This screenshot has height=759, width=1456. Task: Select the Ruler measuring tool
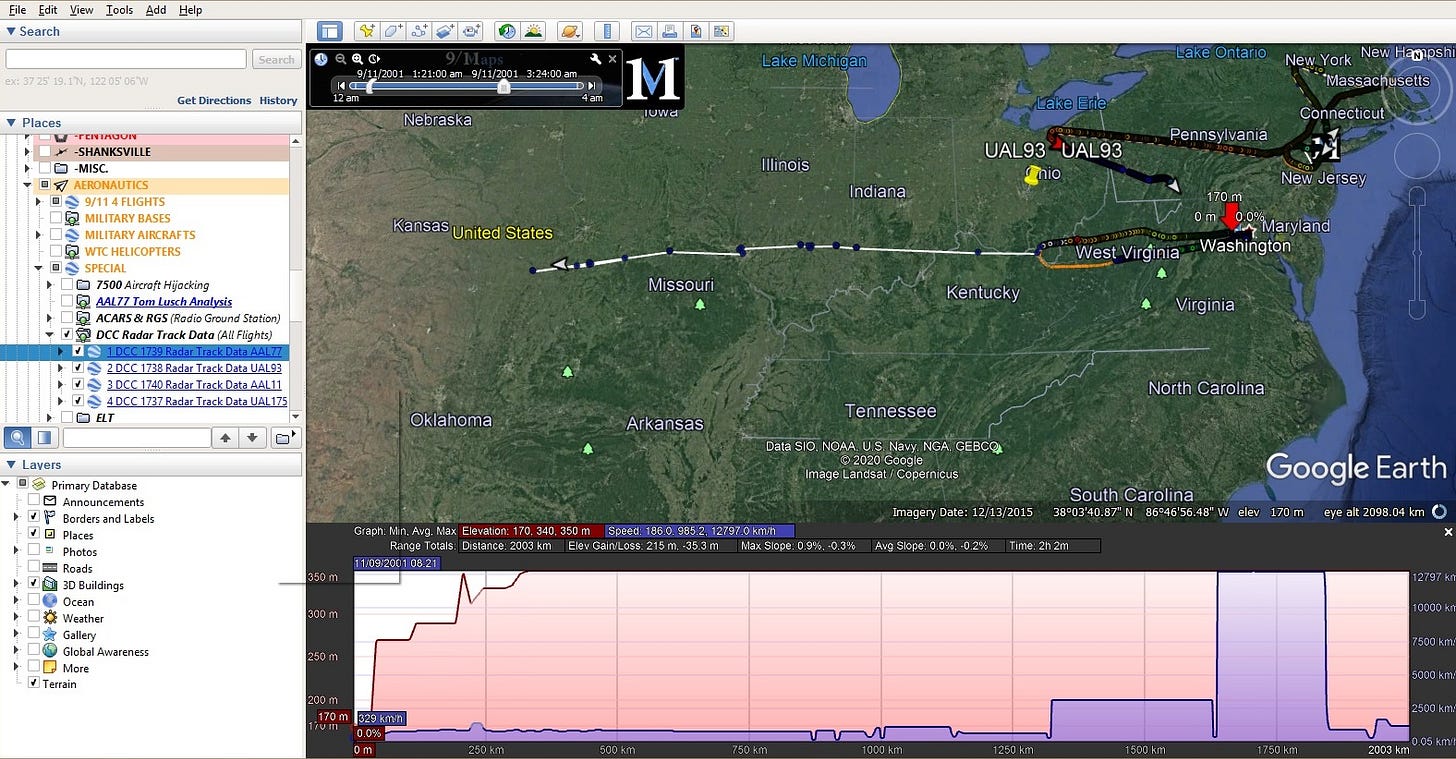click(607, 31)
